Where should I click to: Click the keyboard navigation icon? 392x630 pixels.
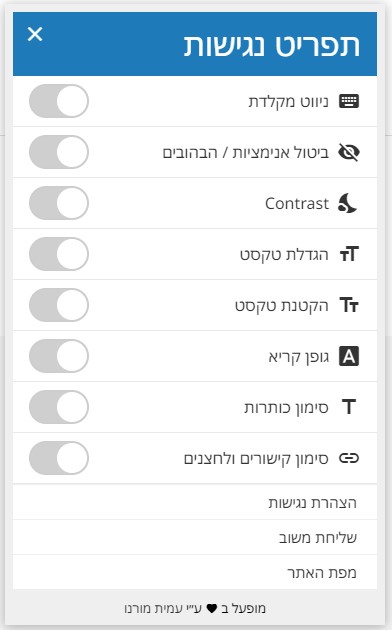click(349, 101)
